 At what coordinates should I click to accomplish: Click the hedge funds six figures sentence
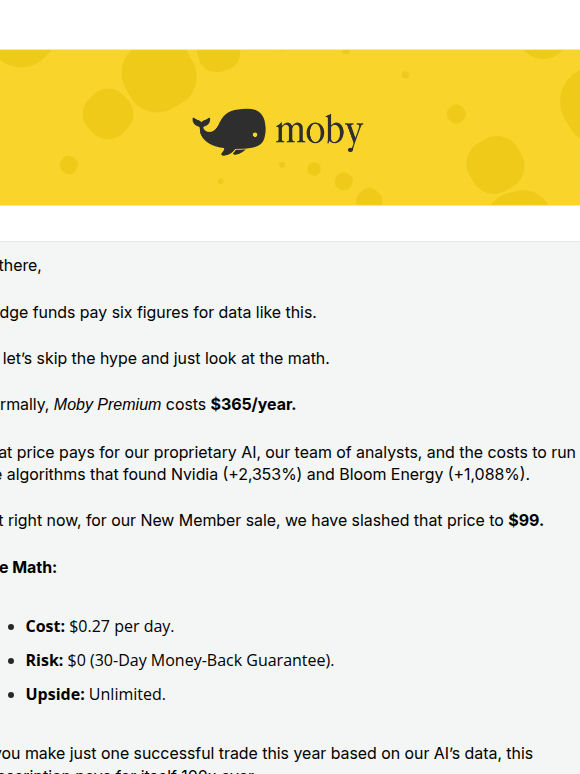click(158, 313)
